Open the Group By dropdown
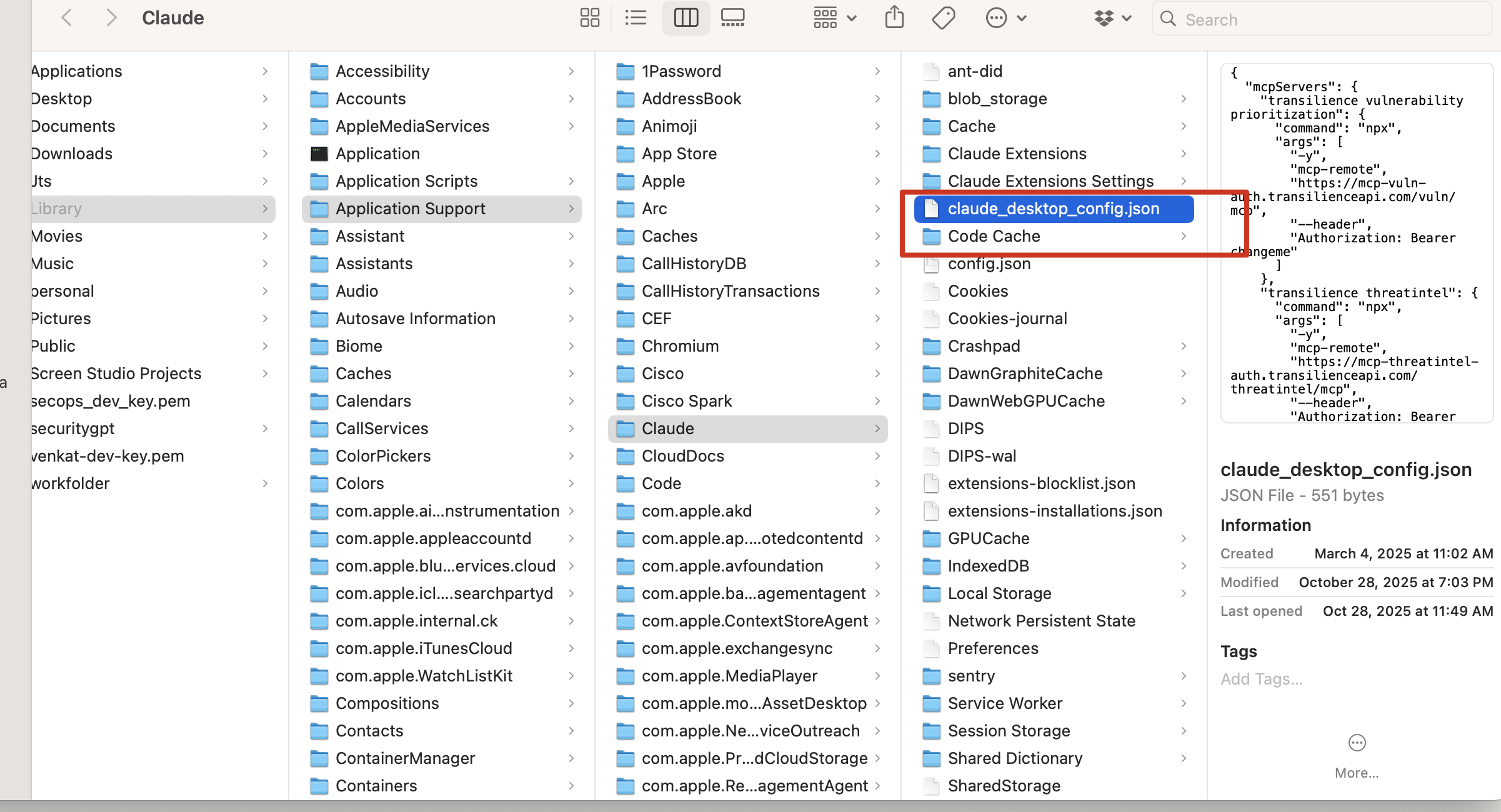Screen dimensions: 1501x812 [x=834, y=18]
